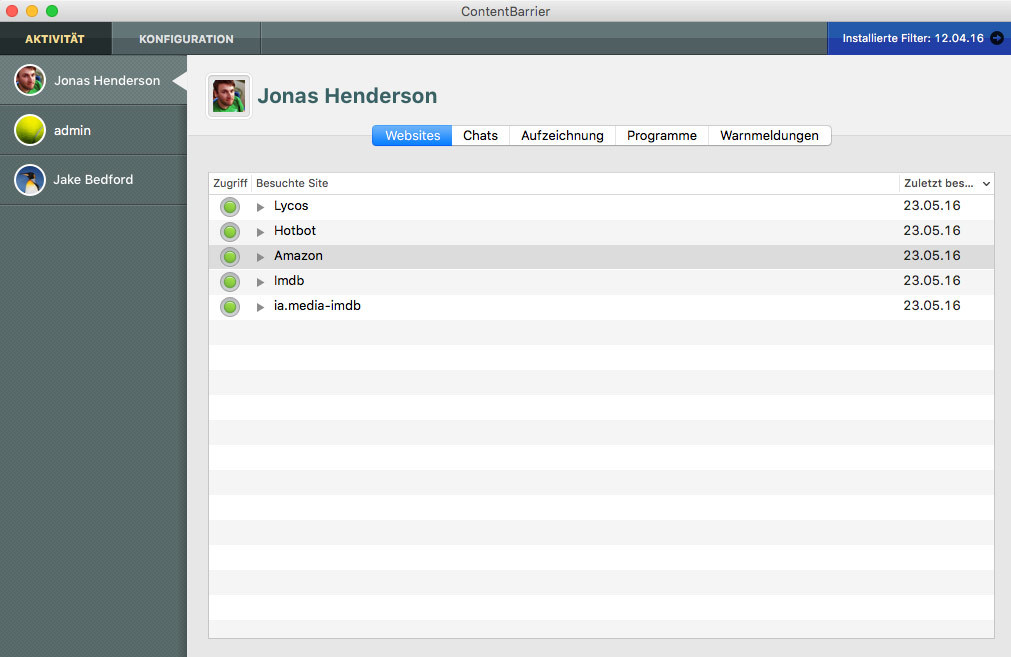Image resolution: width=1011 pixels, height=657 pixels.
Task: Click the 23.05.16 date in the Imdb row
Action: pos(932,280)
